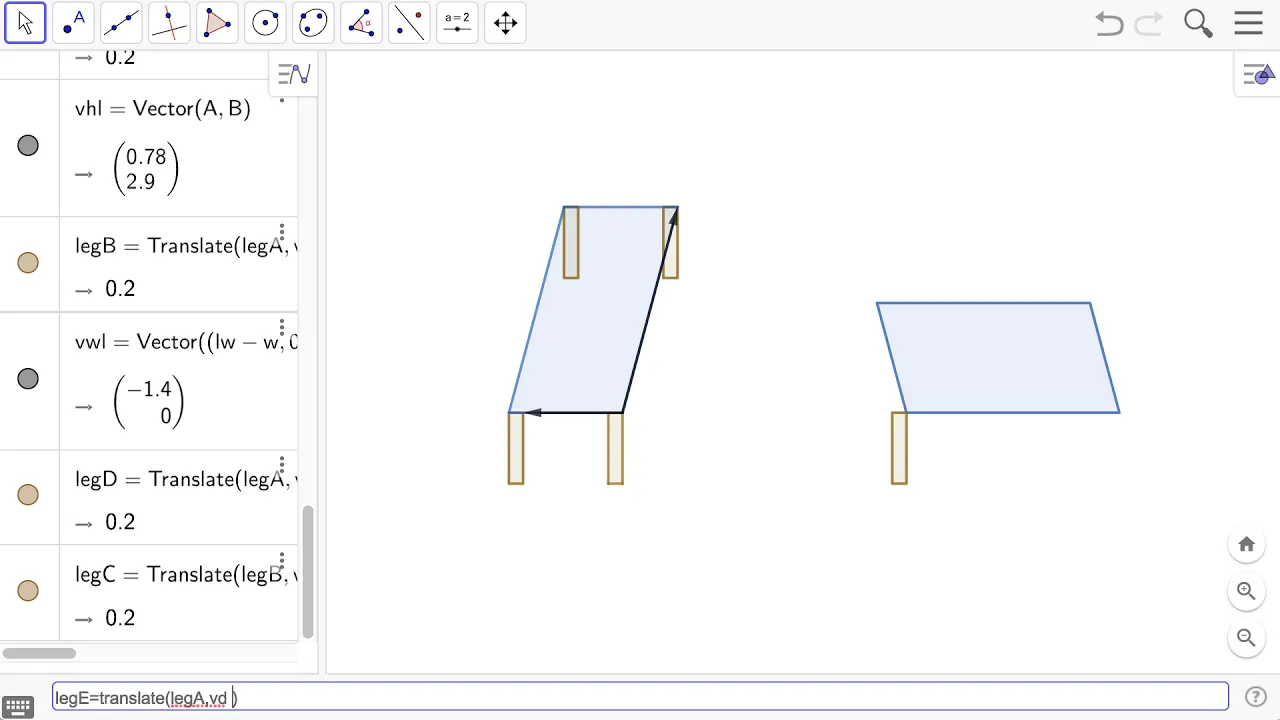Viewport: 1280px width, 720px height.
Task: Zoom out the graphics view
Action: tap(1246, 637)
